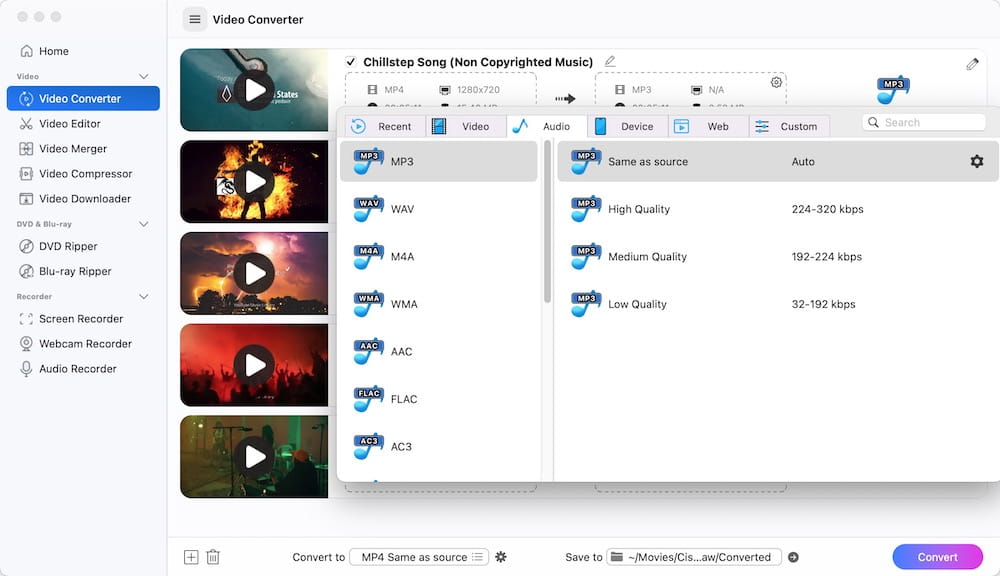Open the output folder arrow button
1000x576 pixels.
click(793, 557)
